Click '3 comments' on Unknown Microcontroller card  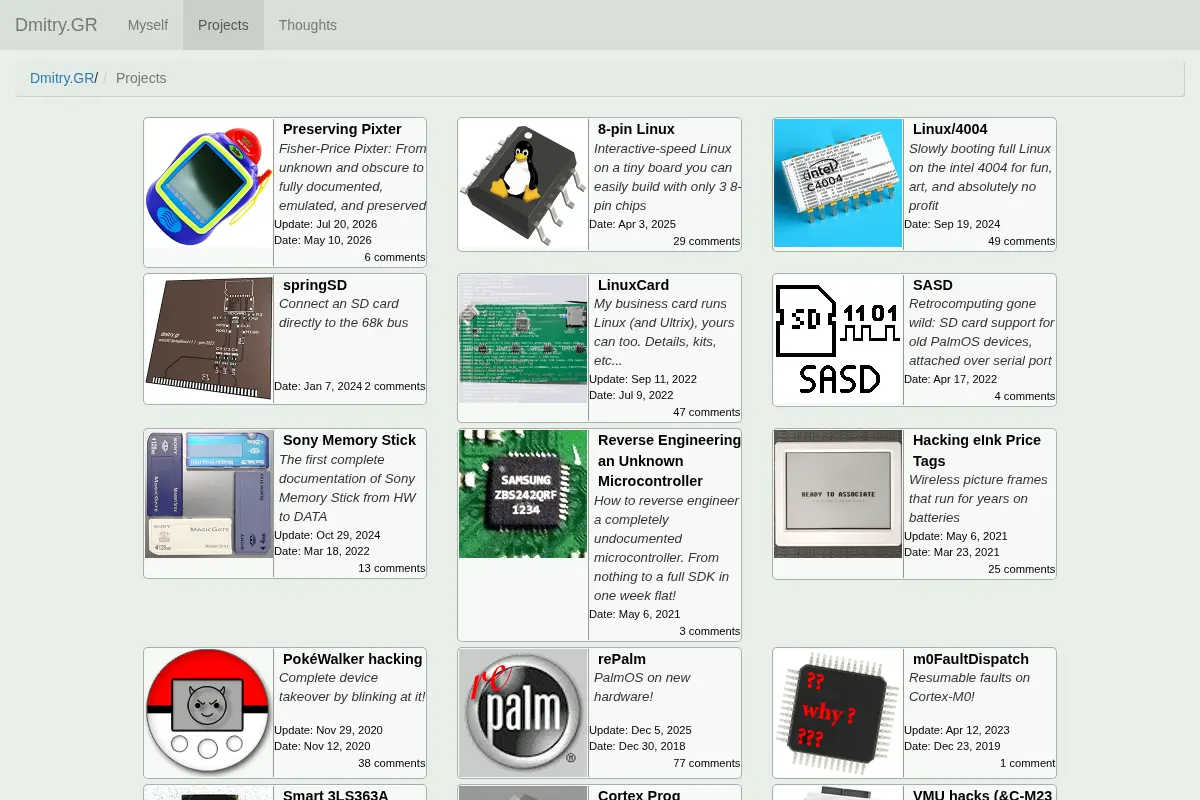[710, 631]
